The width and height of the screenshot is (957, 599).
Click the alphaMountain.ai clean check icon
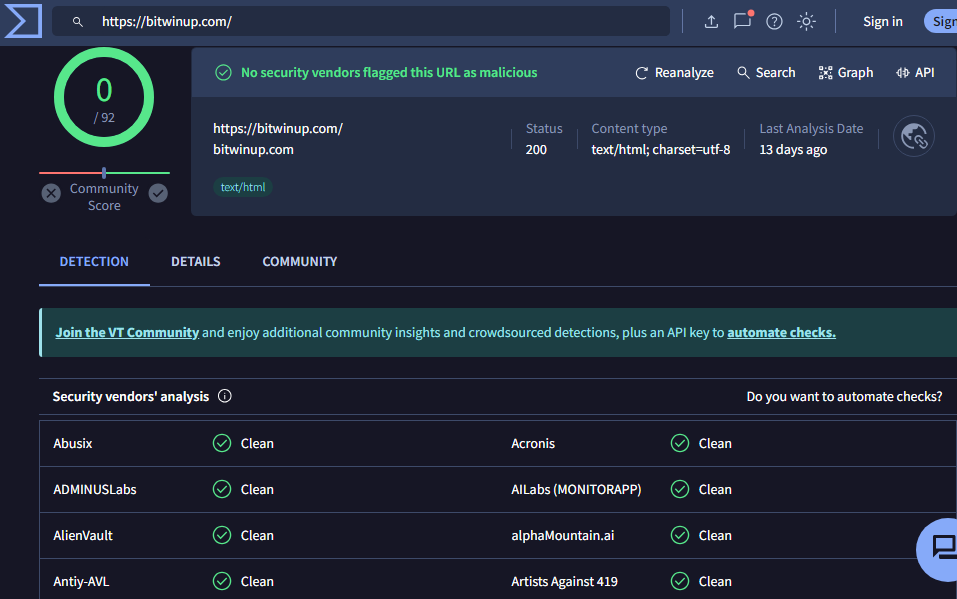click(x=680, y=535)
